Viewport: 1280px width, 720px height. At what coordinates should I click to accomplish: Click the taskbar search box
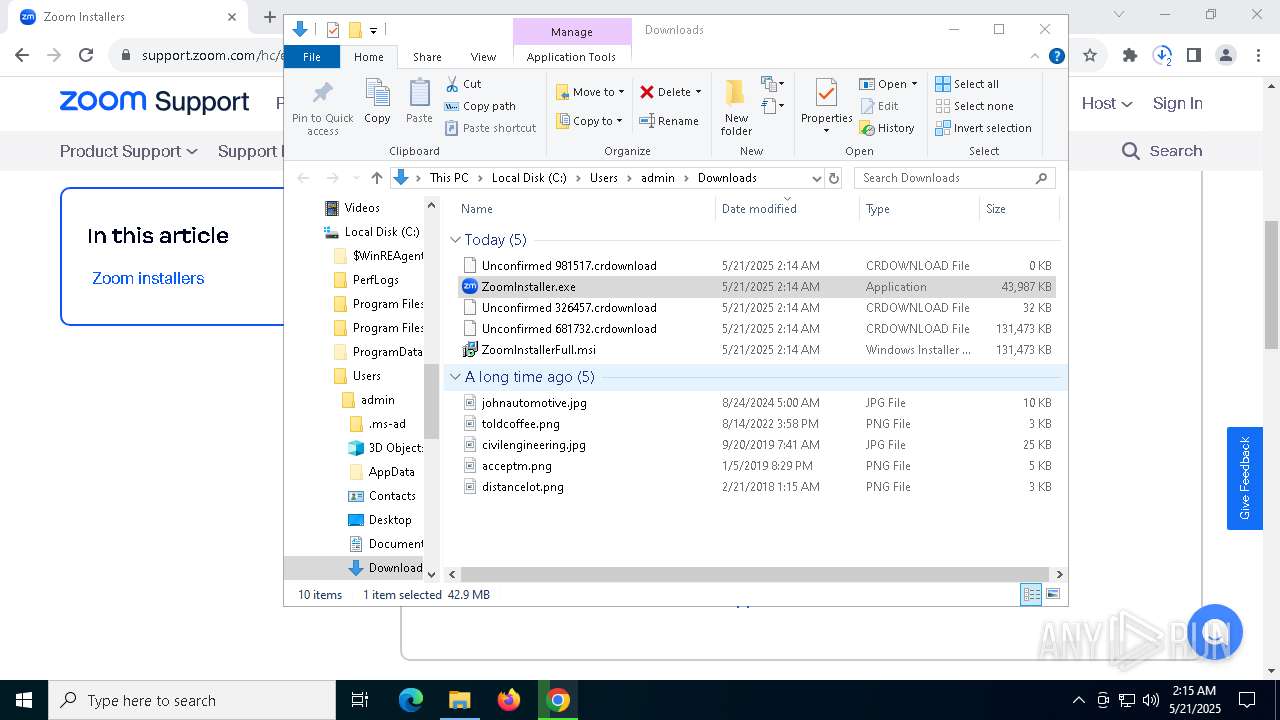point(192,700)
